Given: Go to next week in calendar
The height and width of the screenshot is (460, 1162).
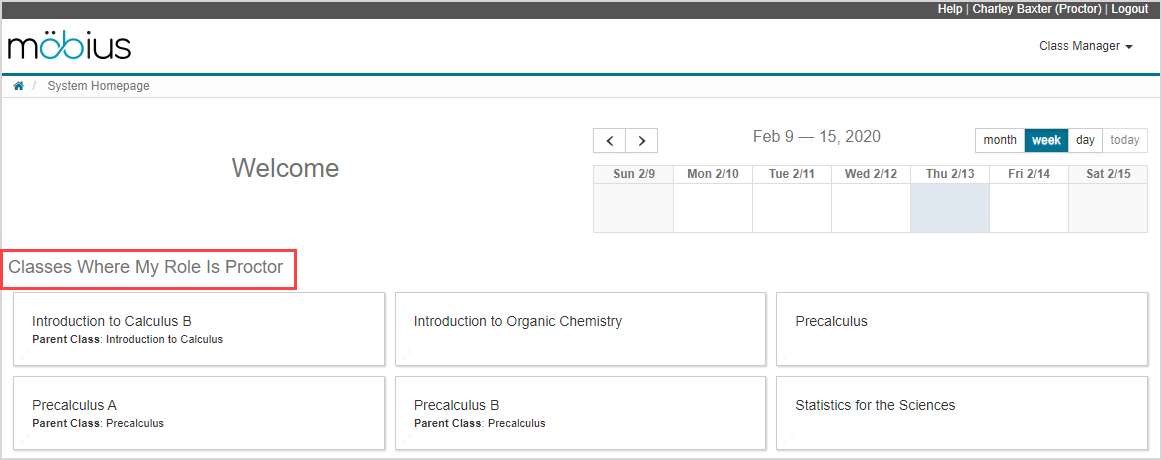Looking at the screenshot, I should pyautogui.click(x=642, y=141).
